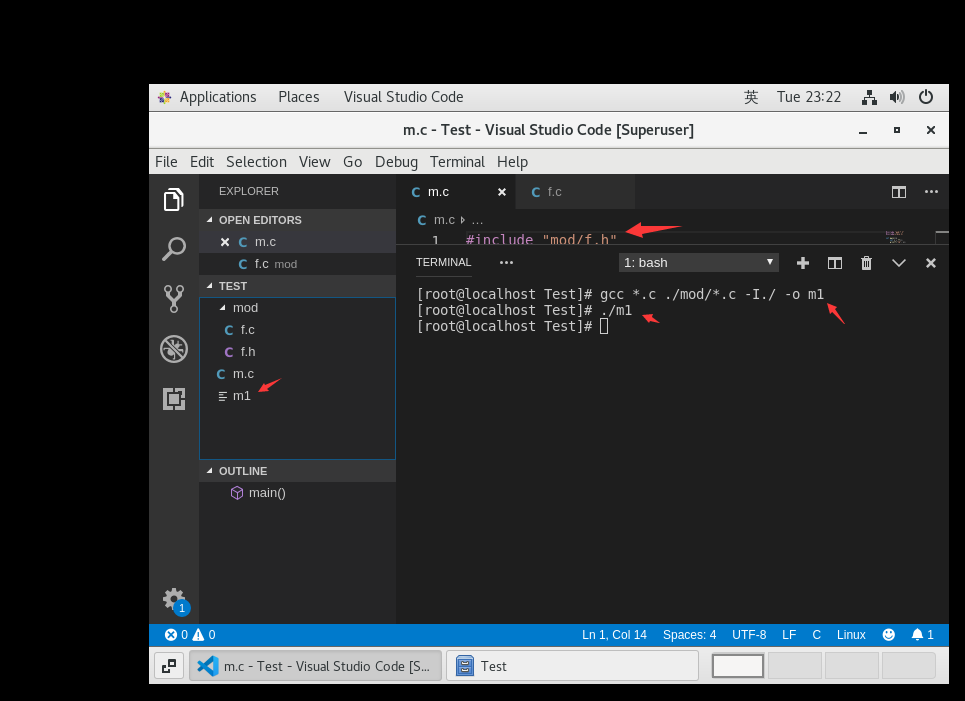Open feedback via the smiley icon
The image size is (965, 701).
[x=888, y=634]
